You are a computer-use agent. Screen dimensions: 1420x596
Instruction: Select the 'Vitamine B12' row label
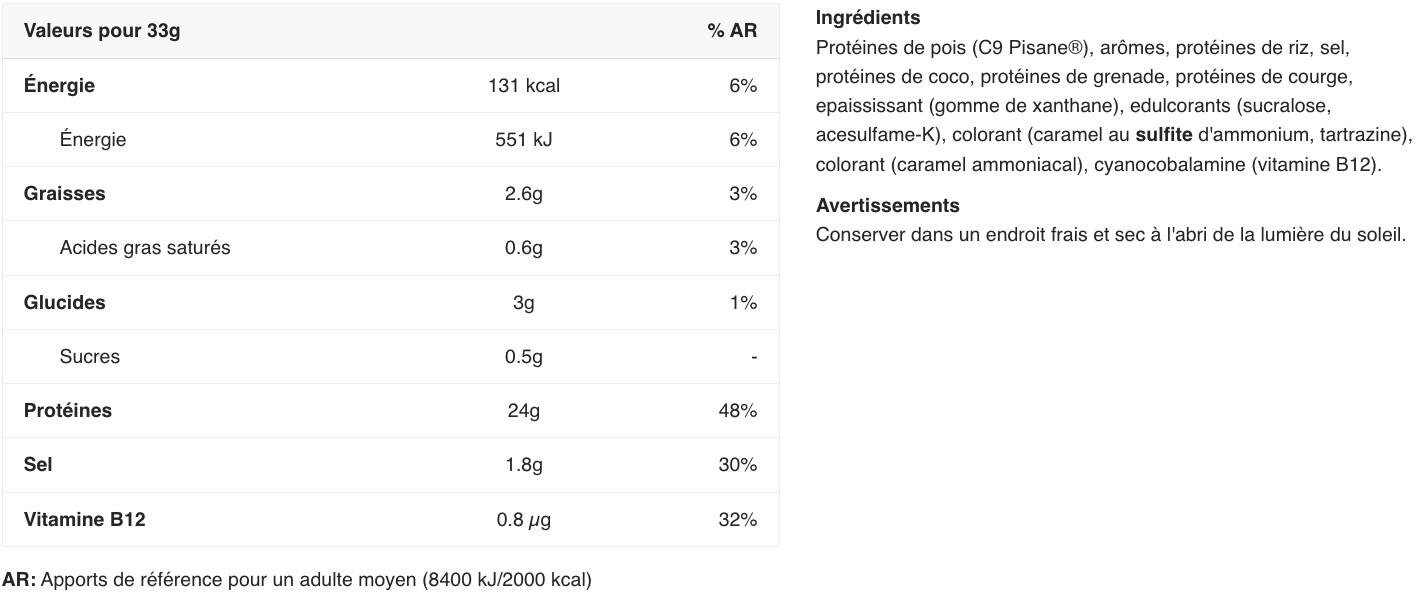coord(84,520)
